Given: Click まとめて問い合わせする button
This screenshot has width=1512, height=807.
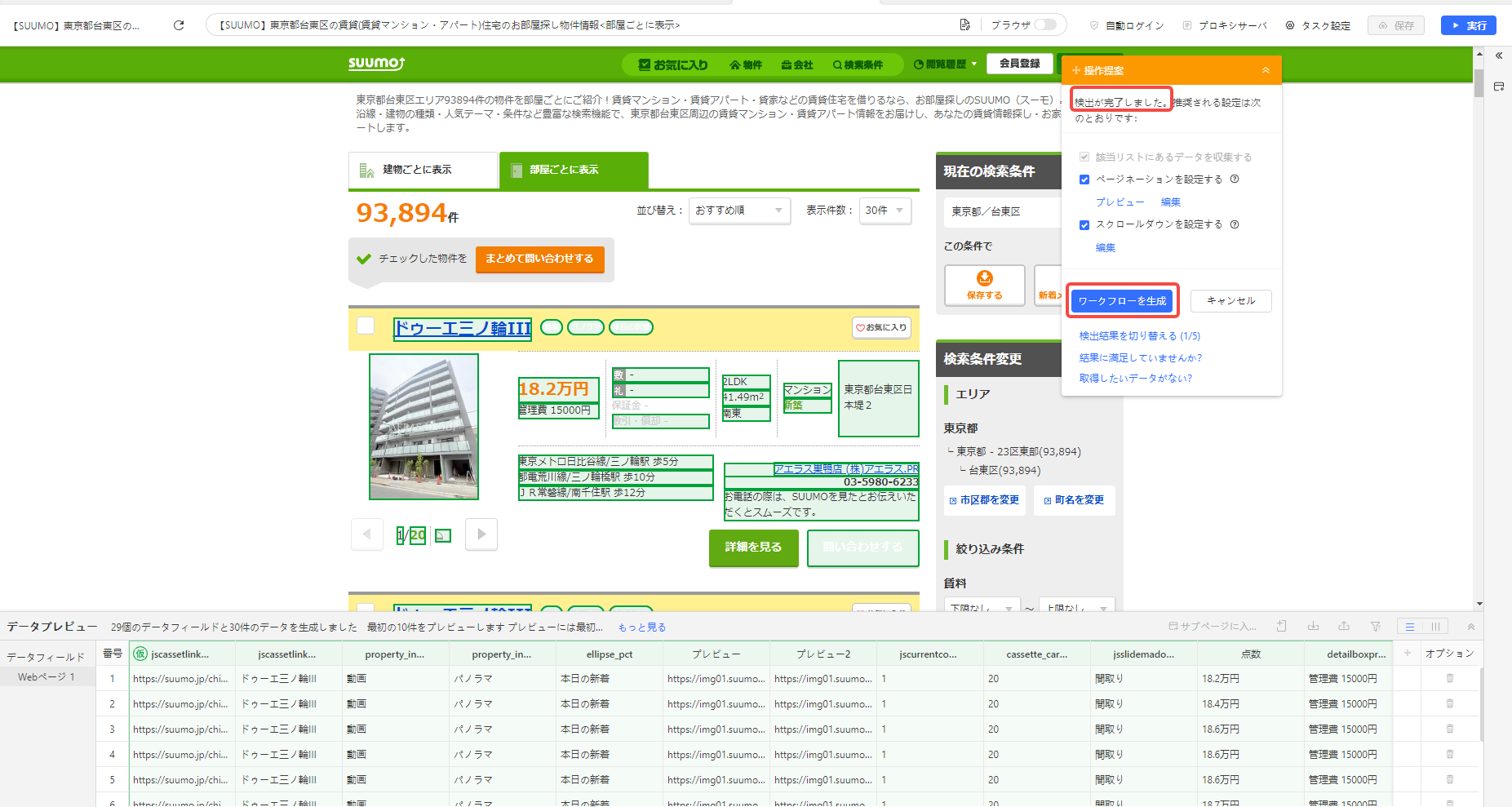Looking at the screenshot, I should pos(539,259).
